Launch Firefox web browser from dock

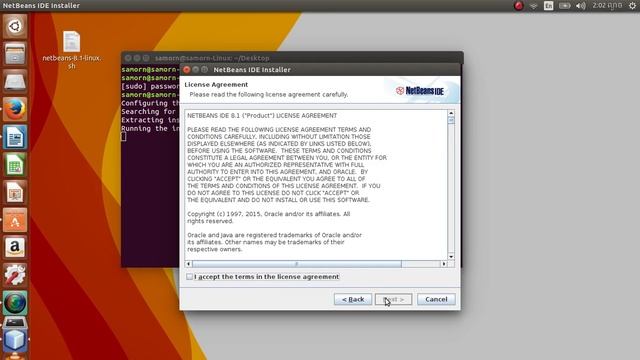click(15, 109)
